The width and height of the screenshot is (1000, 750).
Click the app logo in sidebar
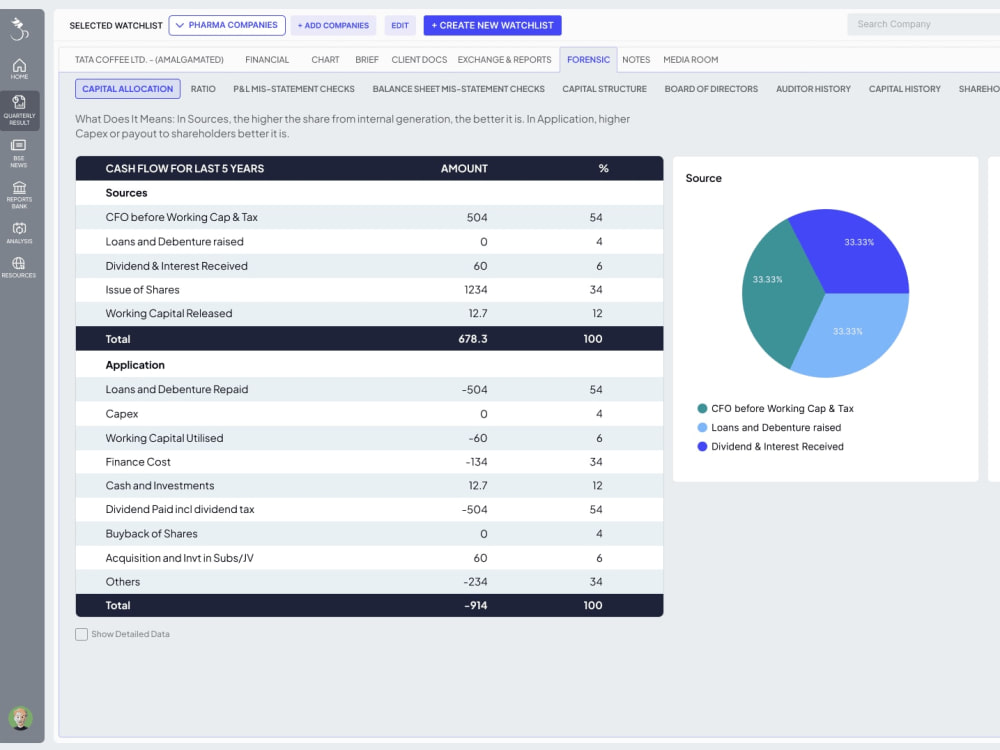(20, 29)
